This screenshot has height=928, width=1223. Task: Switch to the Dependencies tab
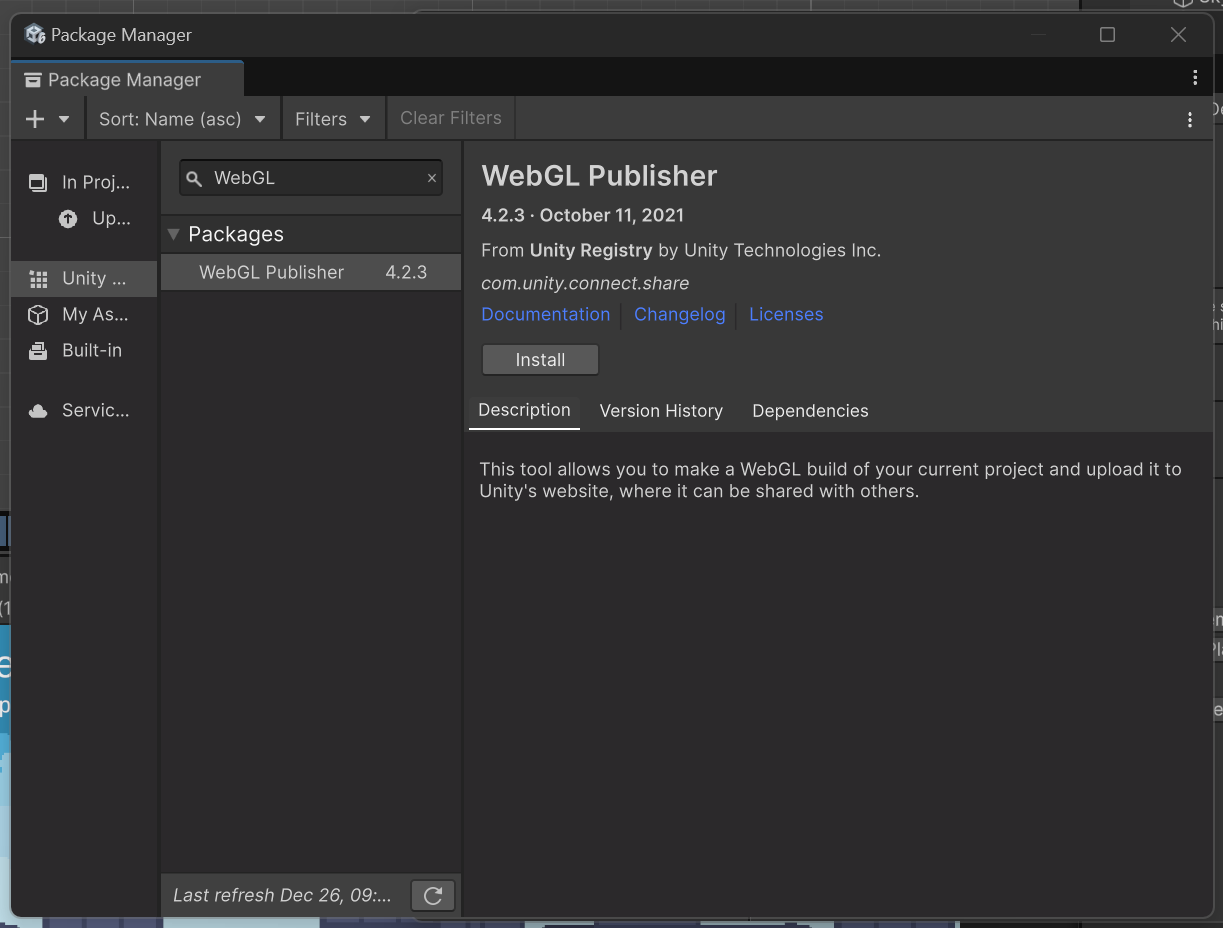tap(810, 411)
